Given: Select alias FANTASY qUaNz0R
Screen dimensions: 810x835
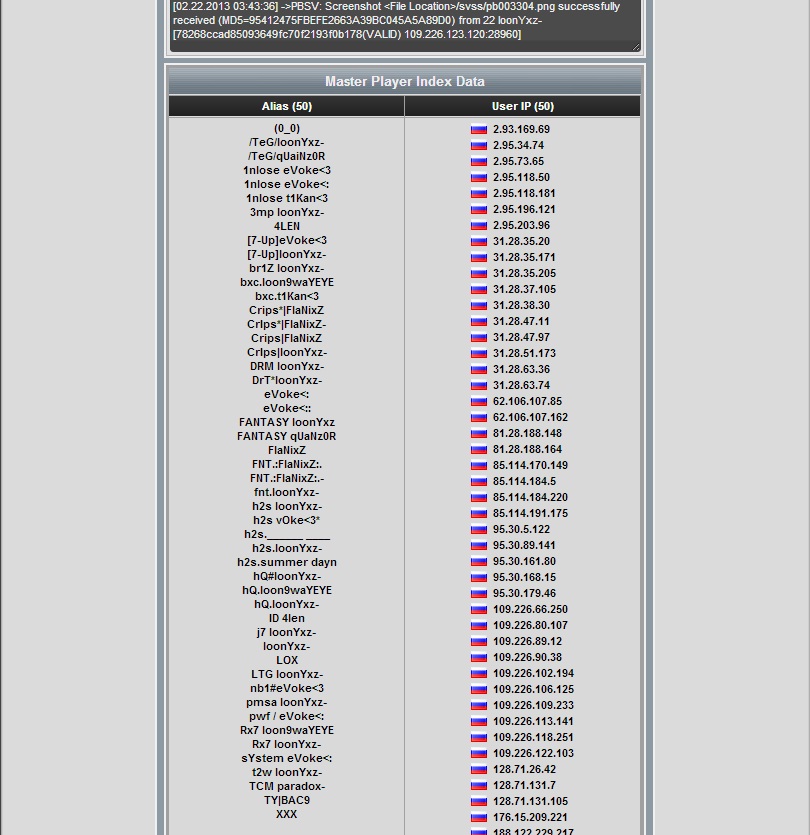Looking at the screenshot, I should (x=287, y=436).
